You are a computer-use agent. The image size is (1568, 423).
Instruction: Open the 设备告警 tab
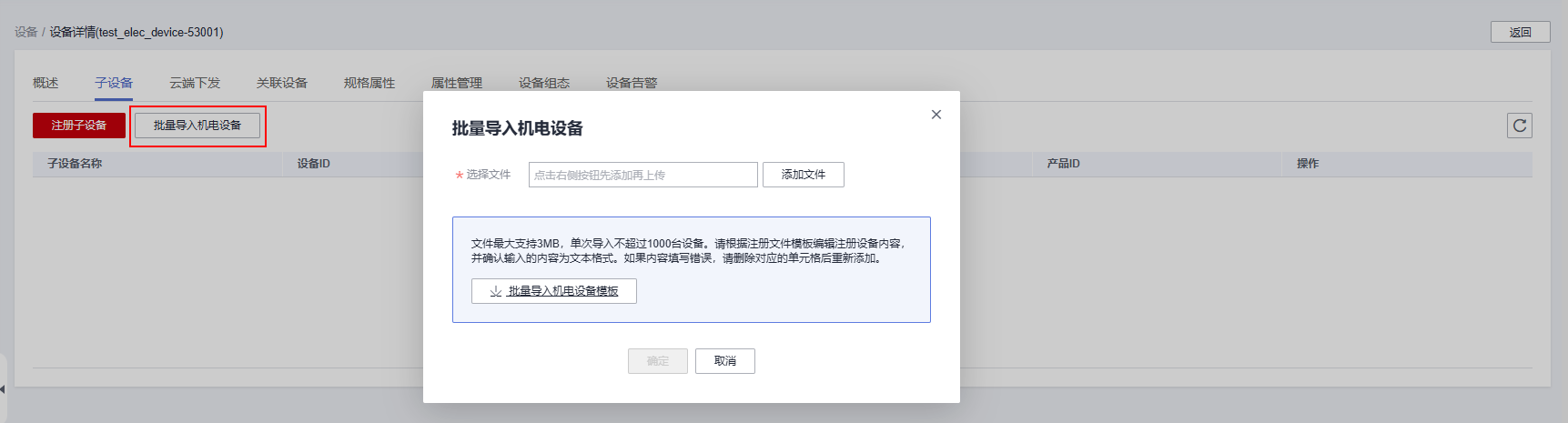[x=632, y=83]
